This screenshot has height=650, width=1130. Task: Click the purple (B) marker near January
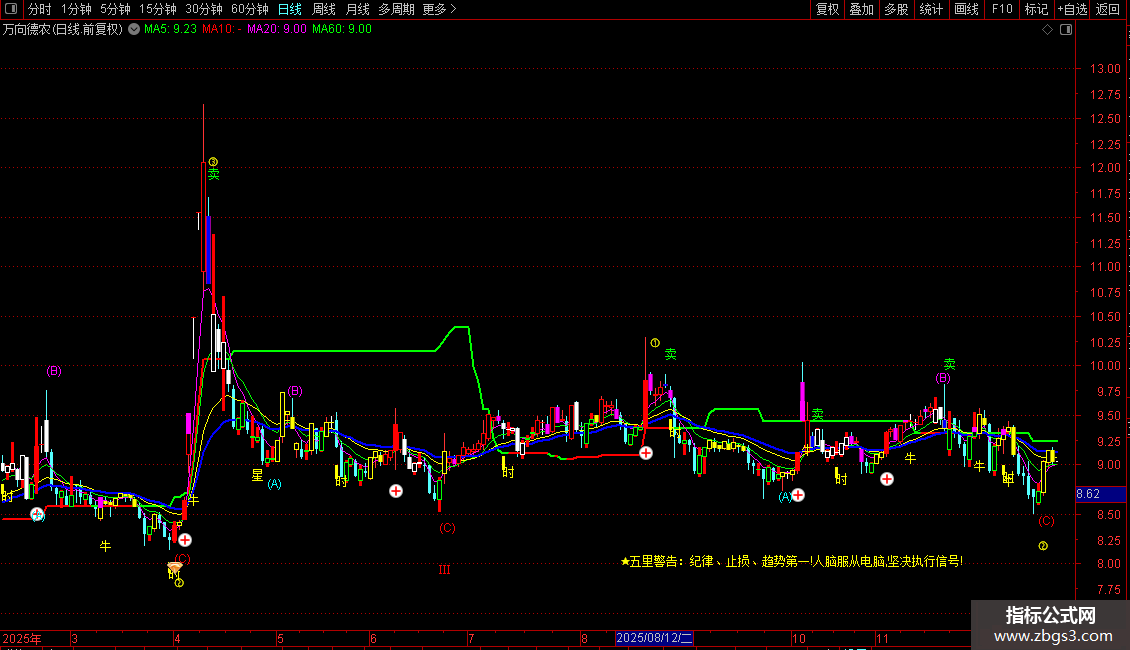[54, 371]
